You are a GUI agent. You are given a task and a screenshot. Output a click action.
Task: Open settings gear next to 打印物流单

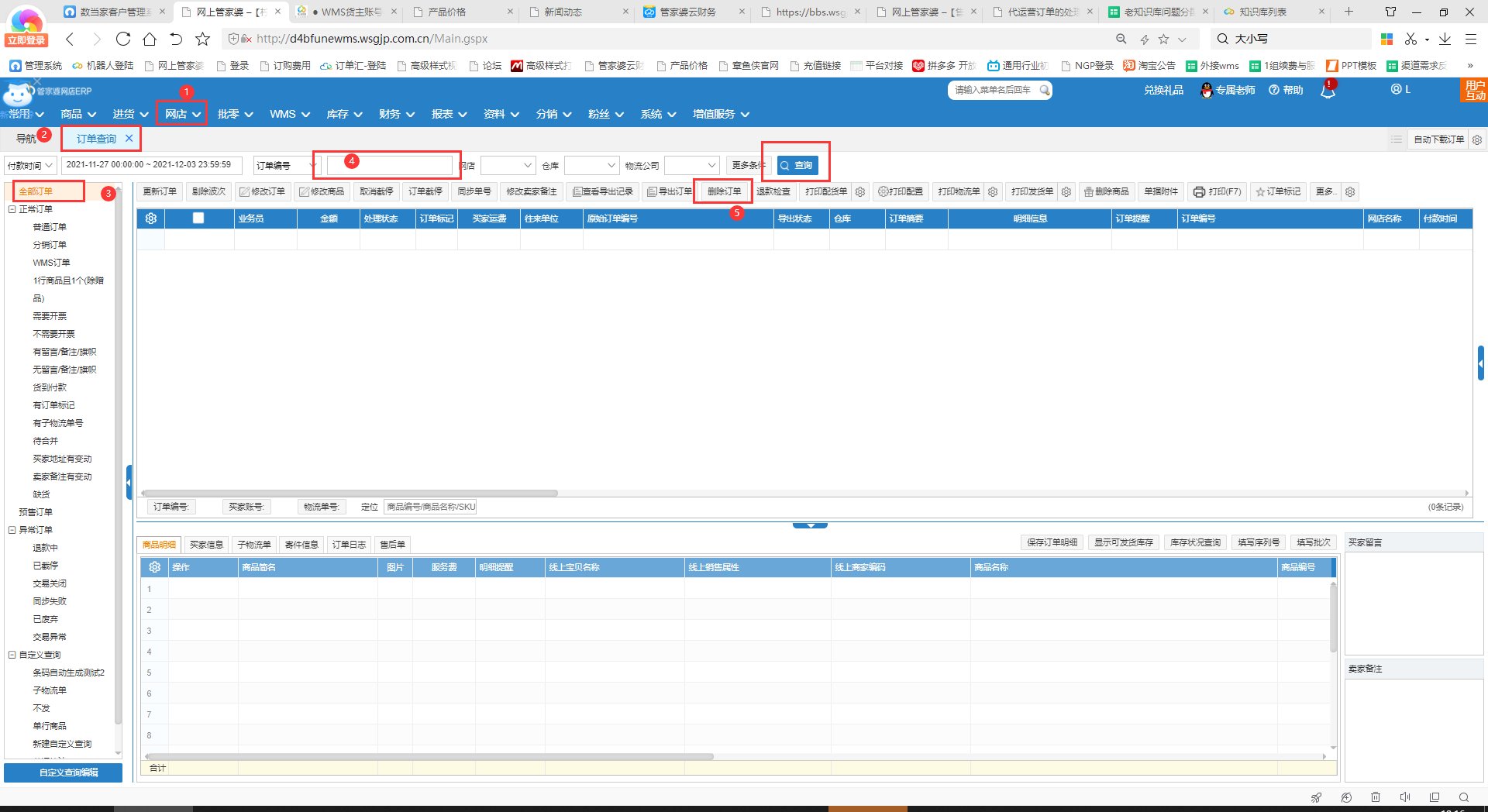pyautogui.click(x=992, y=191)
